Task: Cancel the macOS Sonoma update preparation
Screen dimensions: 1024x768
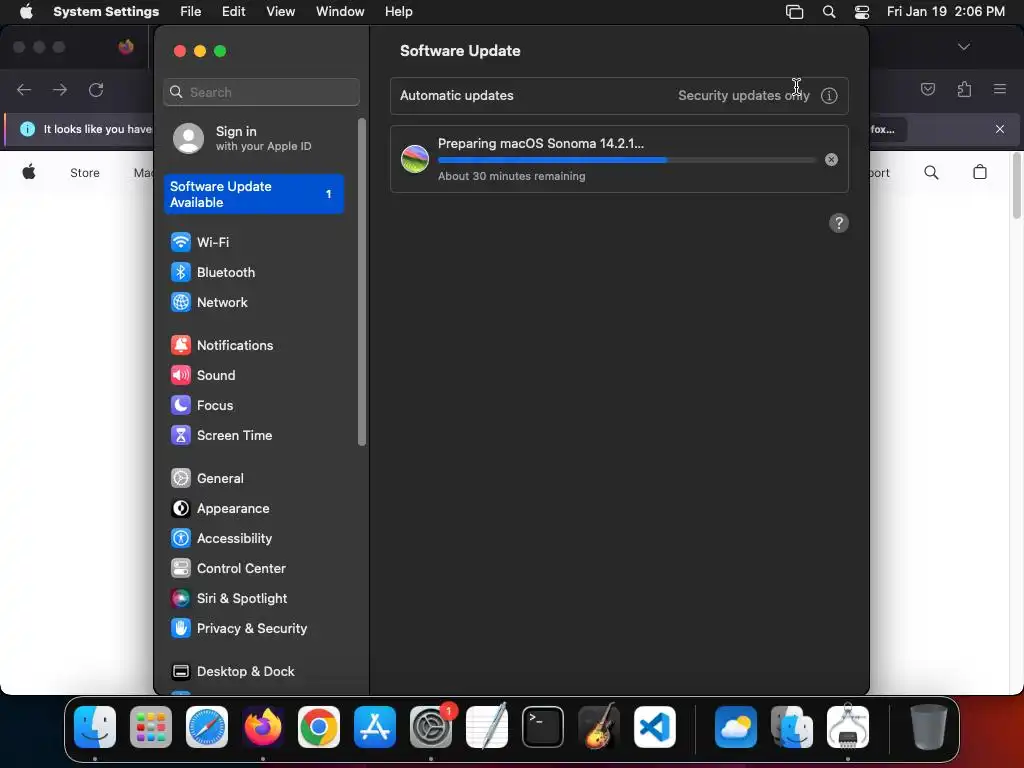Action: [831, 159]
